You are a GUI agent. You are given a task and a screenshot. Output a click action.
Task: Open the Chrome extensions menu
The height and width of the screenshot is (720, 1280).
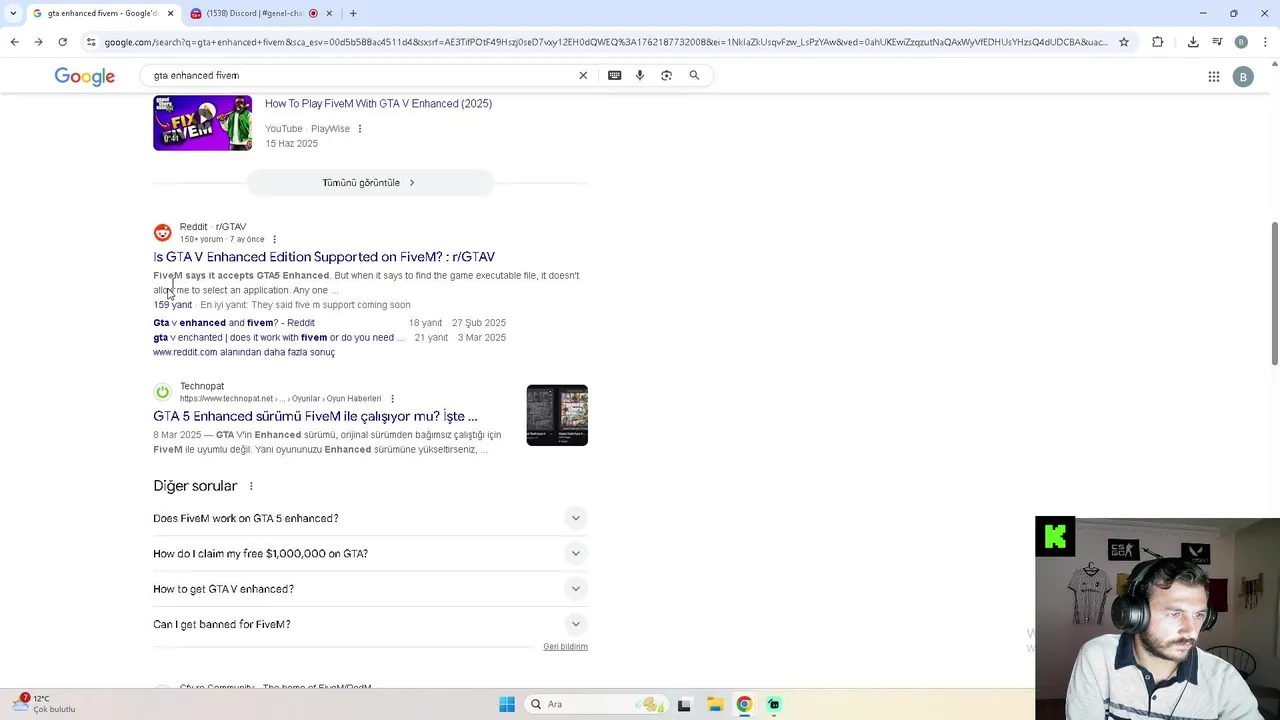[1158, 42]
